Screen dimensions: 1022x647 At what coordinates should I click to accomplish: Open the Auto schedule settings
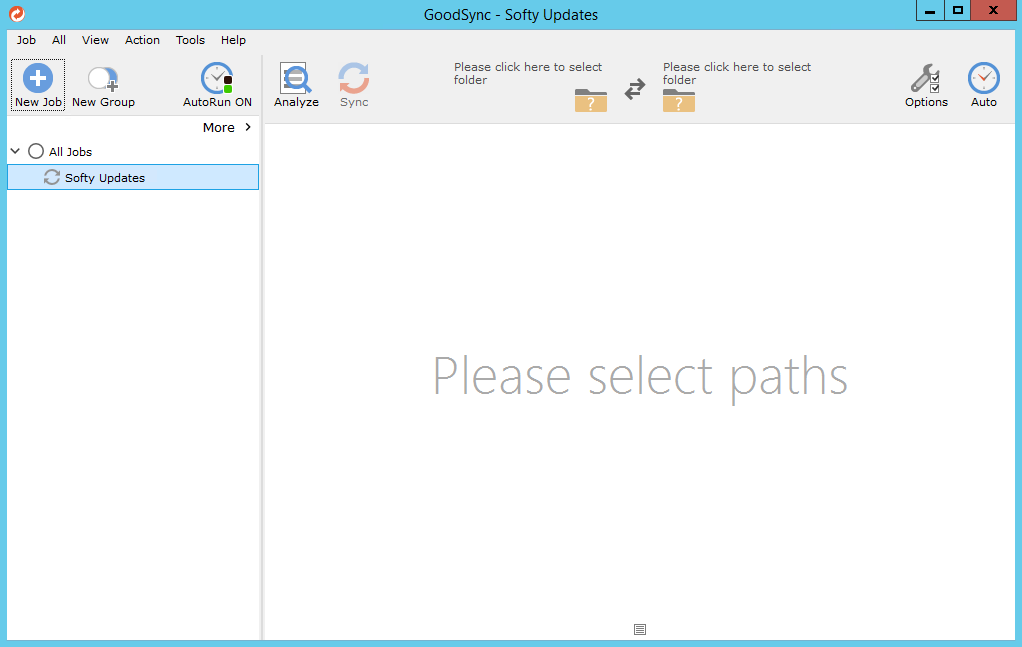(x=984, y=85)
